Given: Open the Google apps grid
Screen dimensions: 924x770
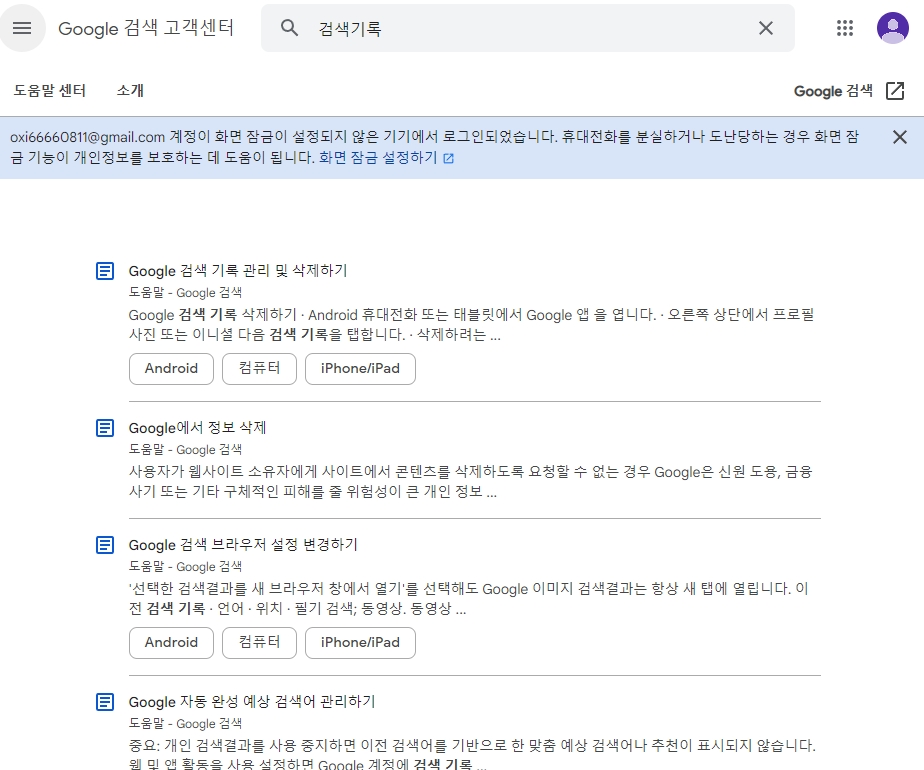Looking at the screenshot, I should [x=844, y=28].
